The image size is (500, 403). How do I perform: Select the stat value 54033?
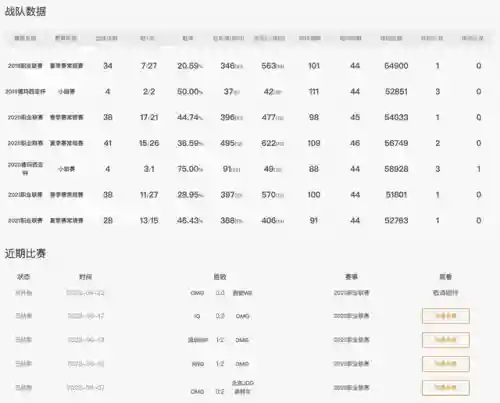click(396, 117)
